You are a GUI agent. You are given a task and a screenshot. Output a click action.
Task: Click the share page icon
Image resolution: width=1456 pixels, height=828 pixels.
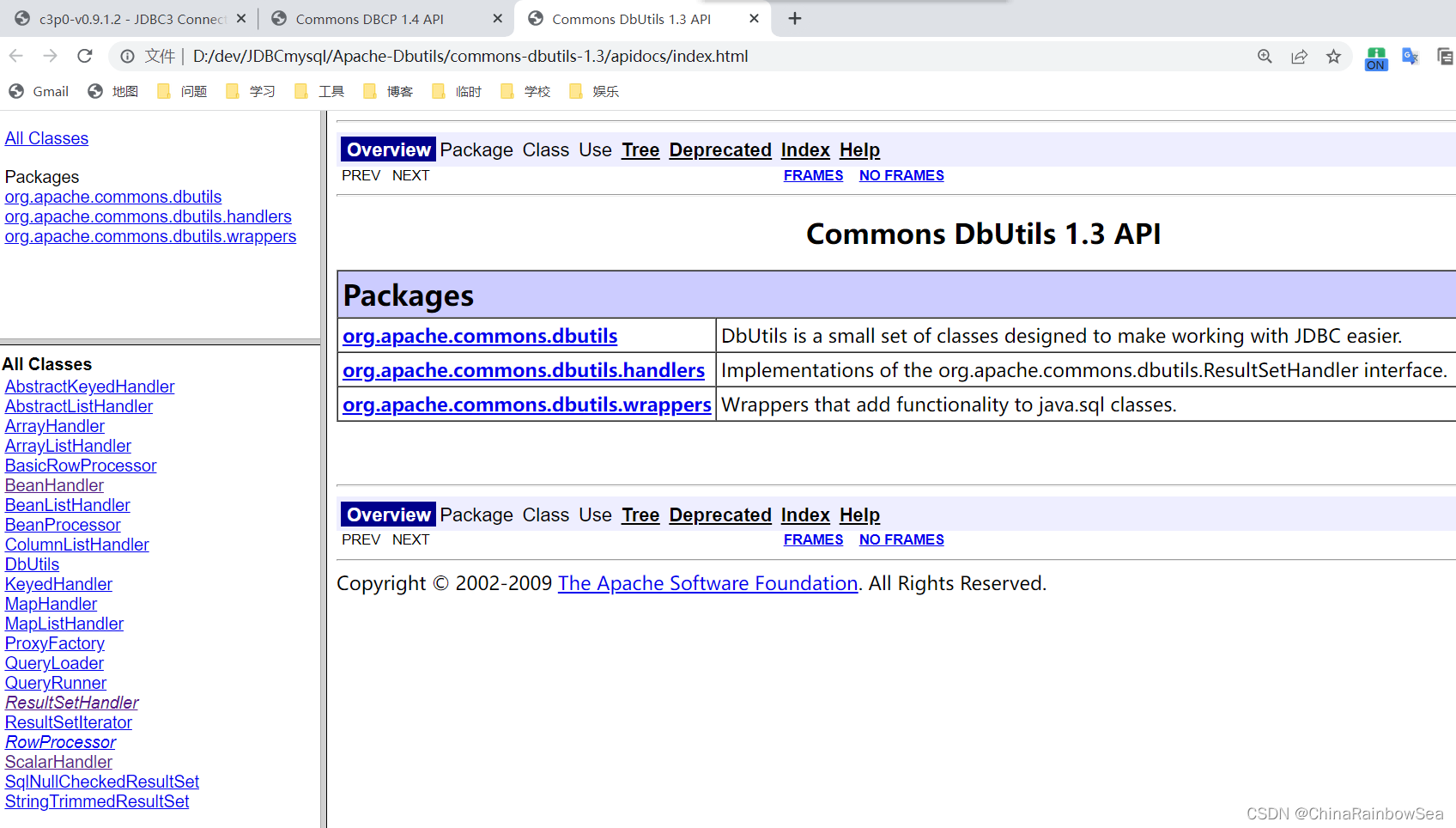pos(1299,56)
